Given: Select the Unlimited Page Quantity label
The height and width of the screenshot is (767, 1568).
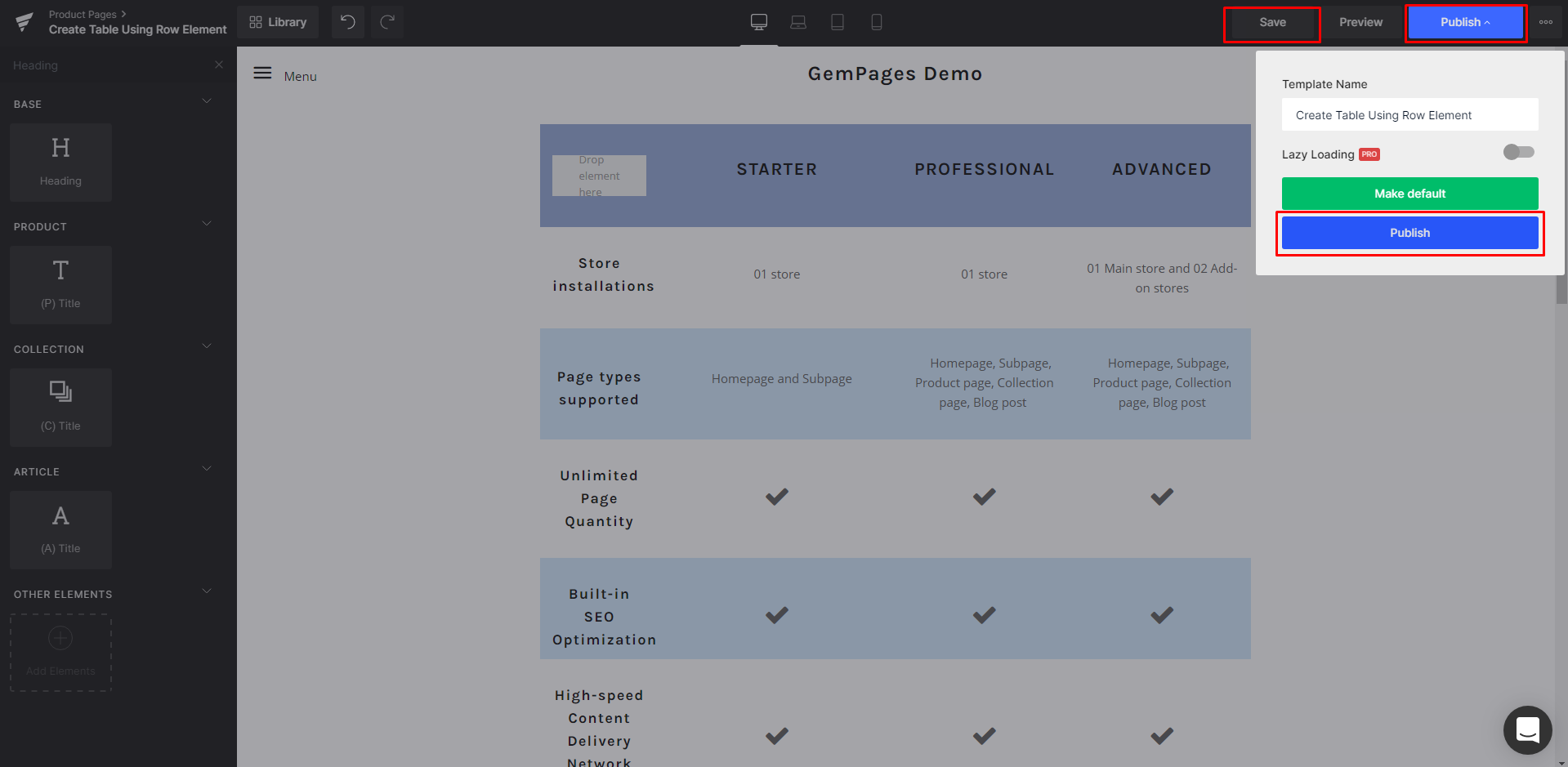Looking at the screenshot, I should point(599,498).
